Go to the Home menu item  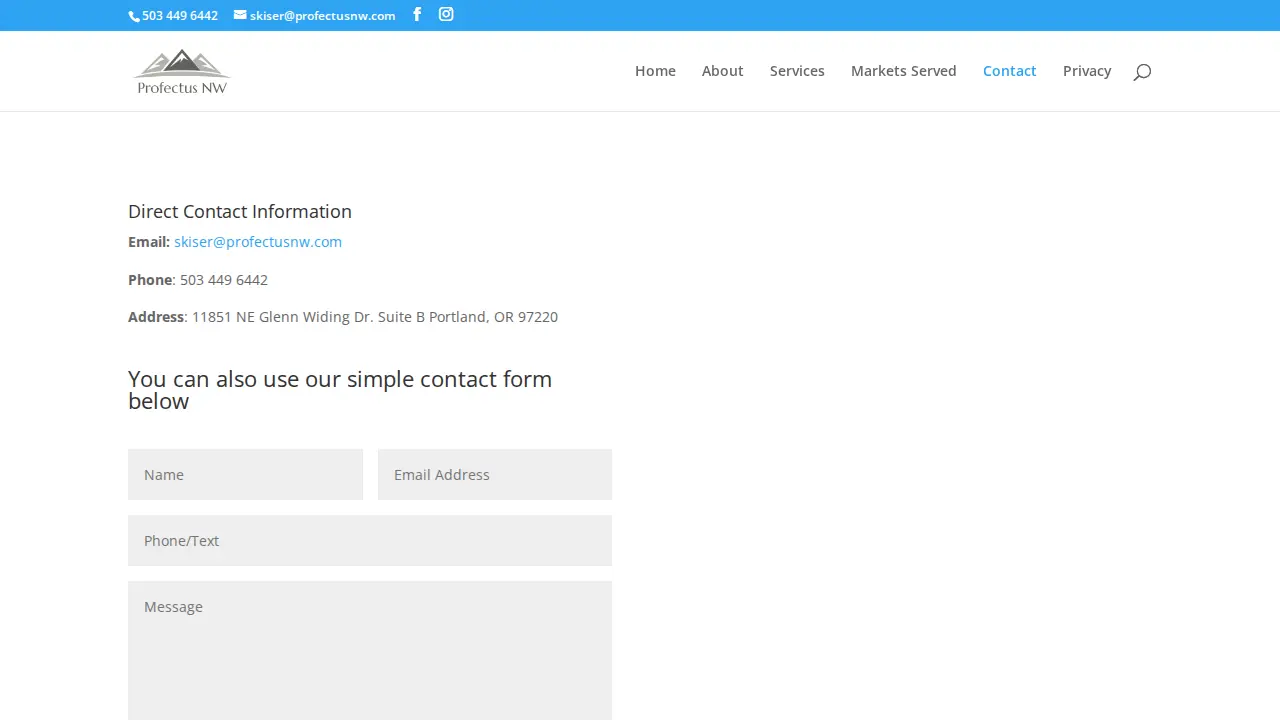(655, 71)
